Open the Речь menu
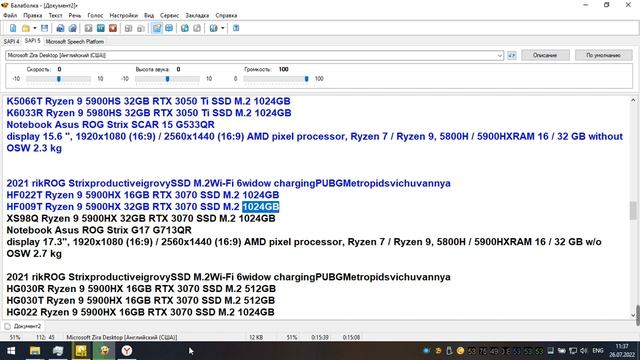Screen dimensions: 640x360 tap(75, 16)
